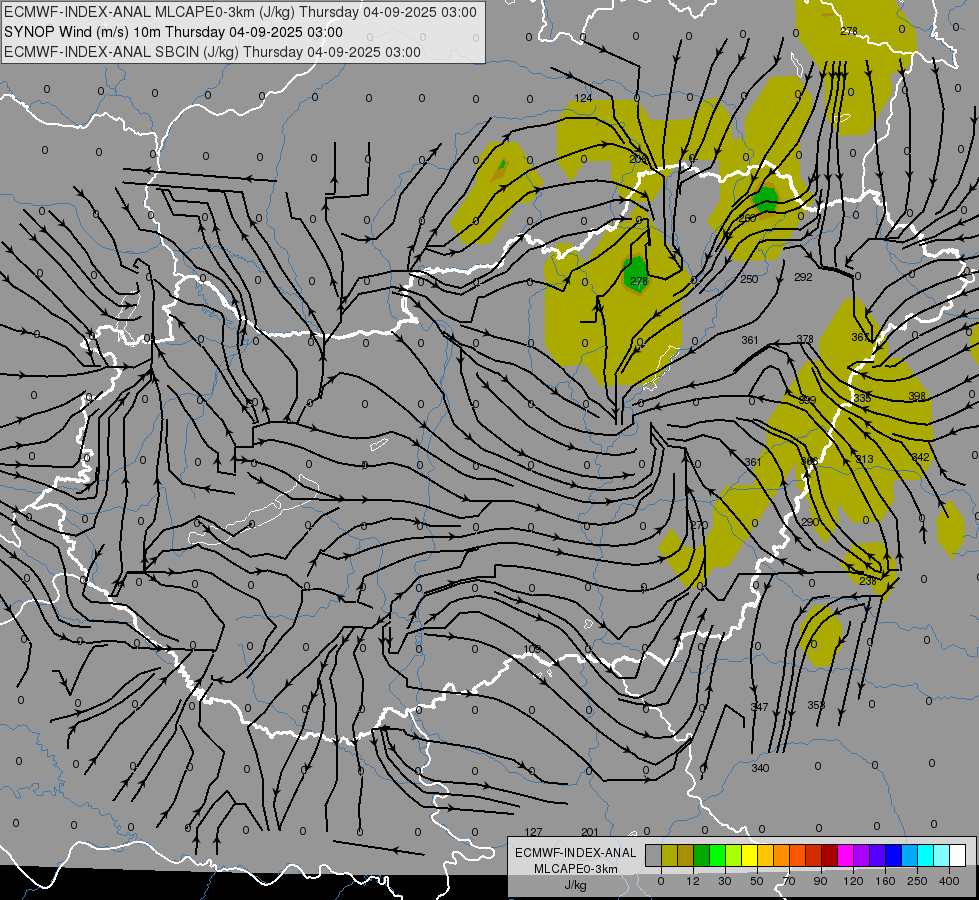Click the map value 292
Screen dimensions: 979x900
(804, 277)
